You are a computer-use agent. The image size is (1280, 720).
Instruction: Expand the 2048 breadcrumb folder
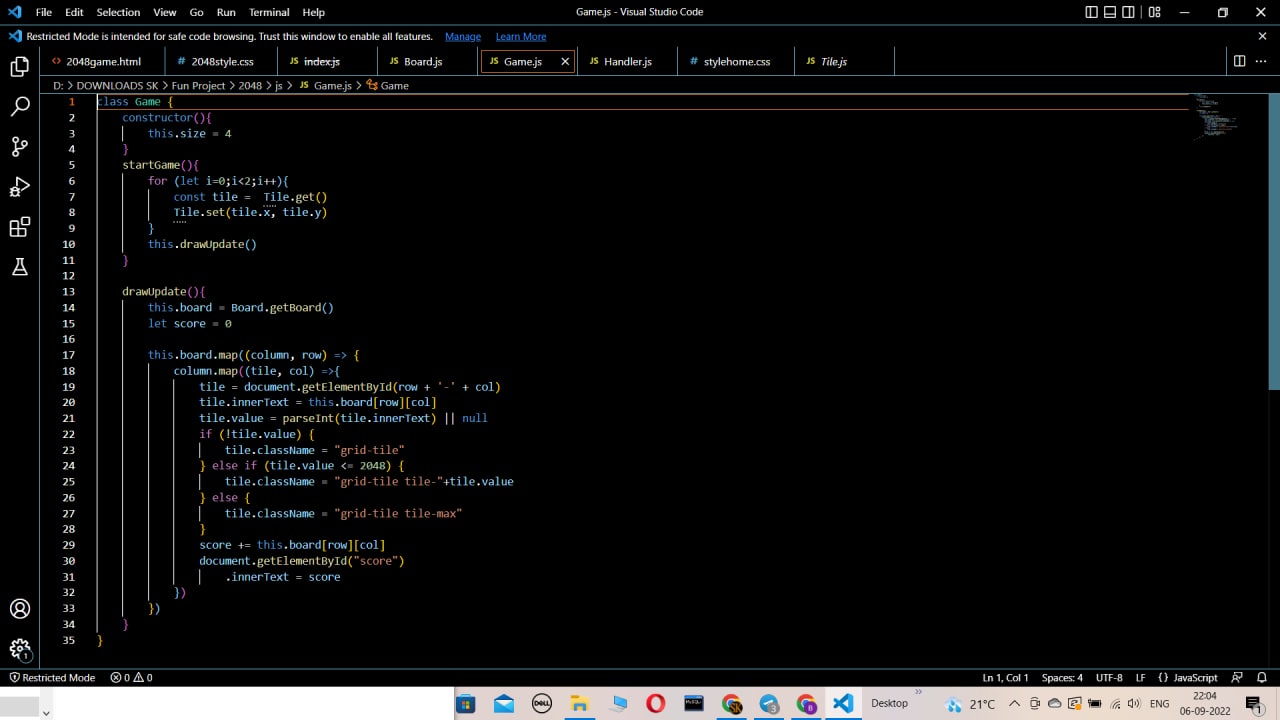(250, 85)
